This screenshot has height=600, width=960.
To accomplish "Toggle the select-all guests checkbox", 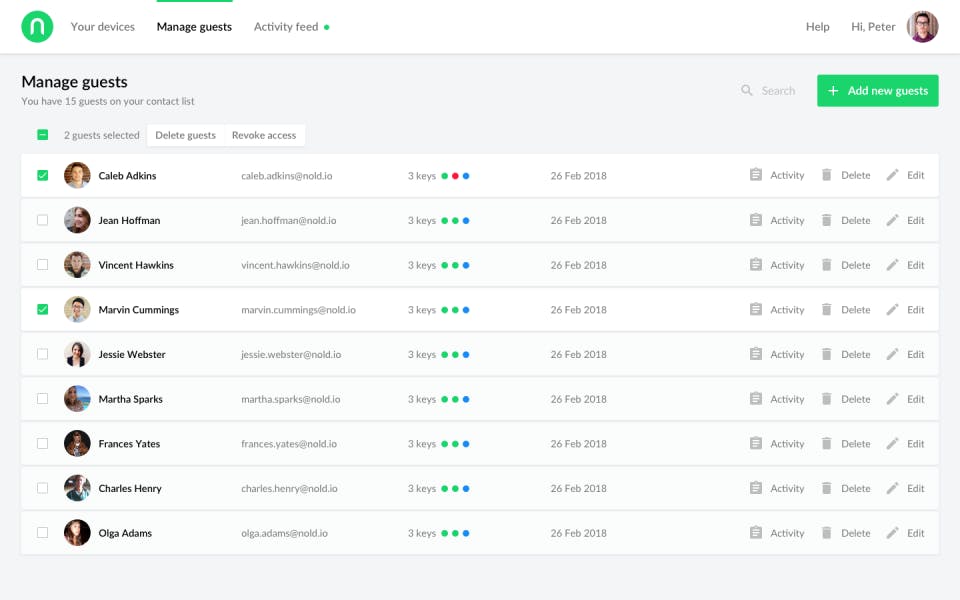I will click(x=42, y=135).
